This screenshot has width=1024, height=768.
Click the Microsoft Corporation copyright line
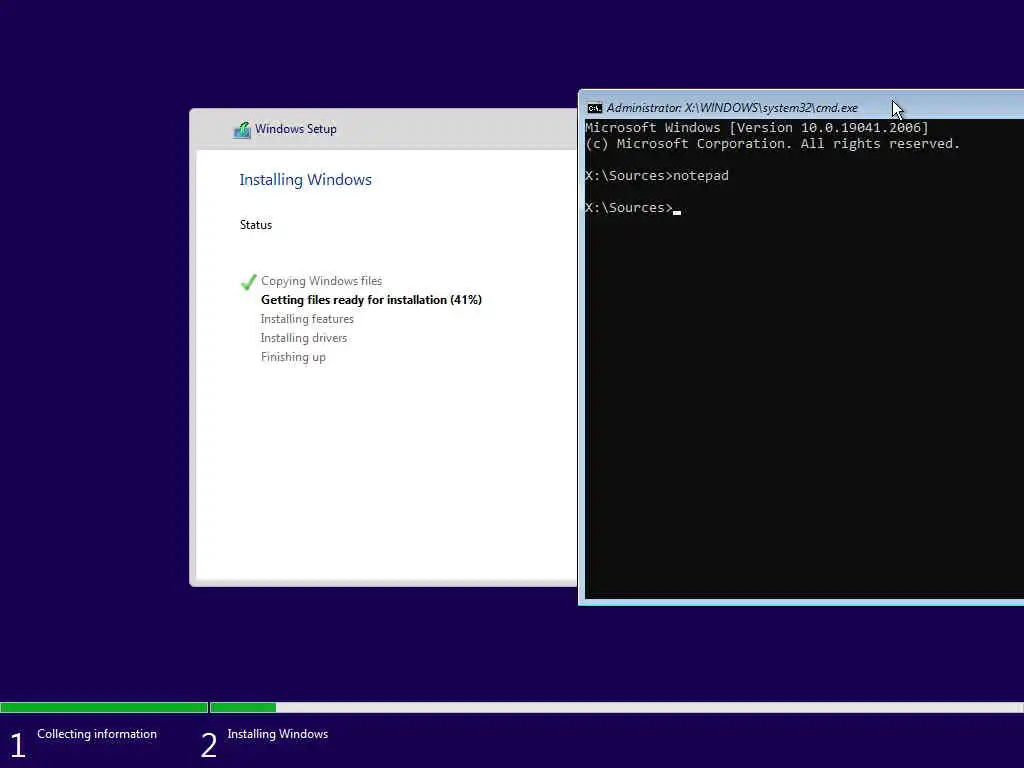(x=773, y=144)
